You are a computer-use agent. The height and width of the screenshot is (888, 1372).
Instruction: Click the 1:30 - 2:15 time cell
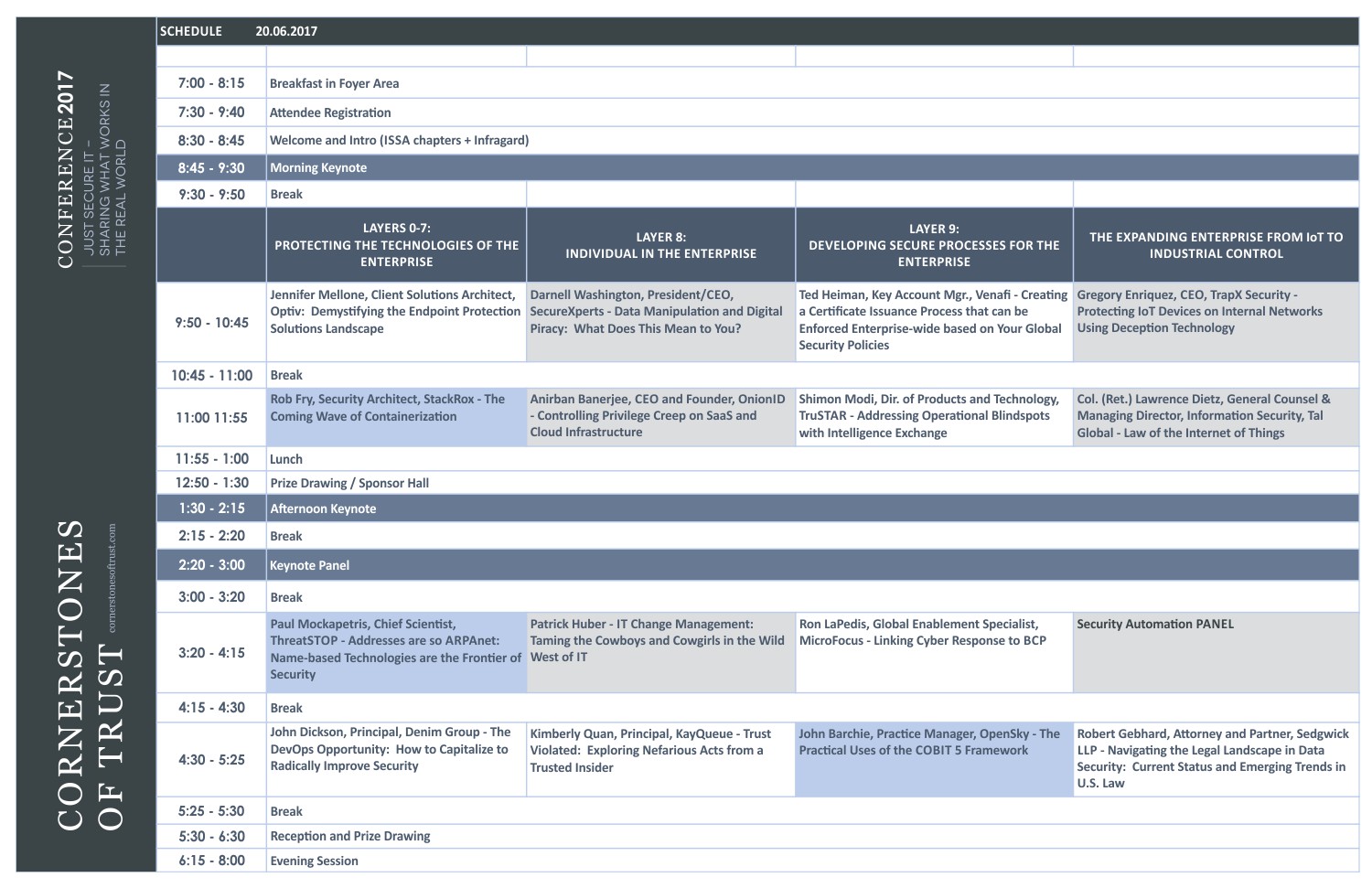click(211, 508)
